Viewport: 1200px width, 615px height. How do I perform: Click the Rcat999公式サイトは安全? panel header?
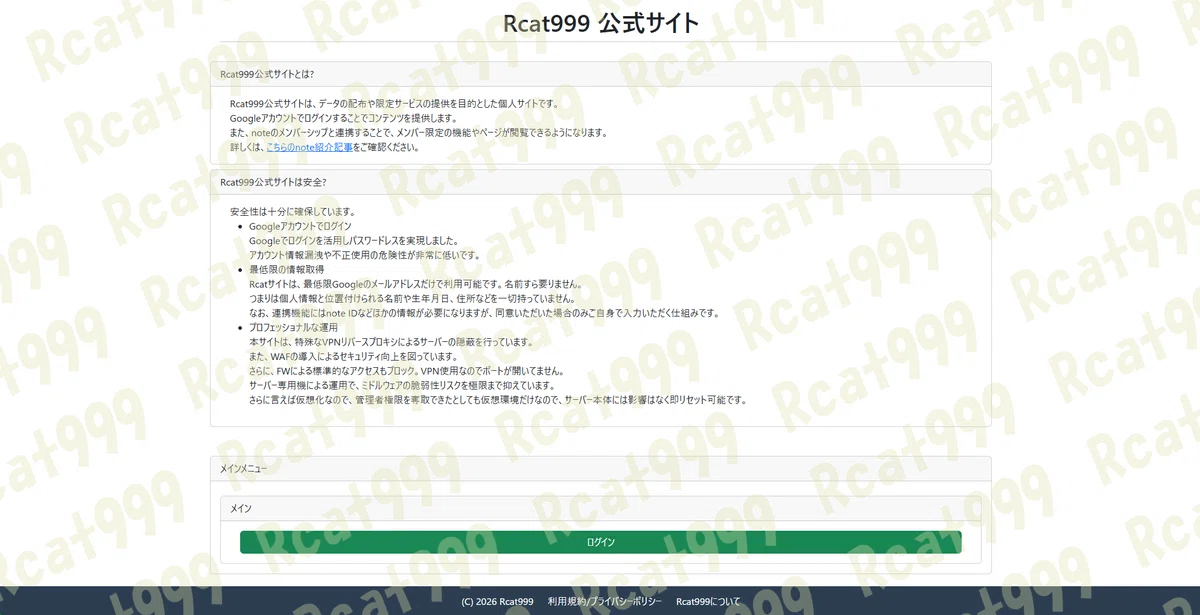(x=600, y=182)
